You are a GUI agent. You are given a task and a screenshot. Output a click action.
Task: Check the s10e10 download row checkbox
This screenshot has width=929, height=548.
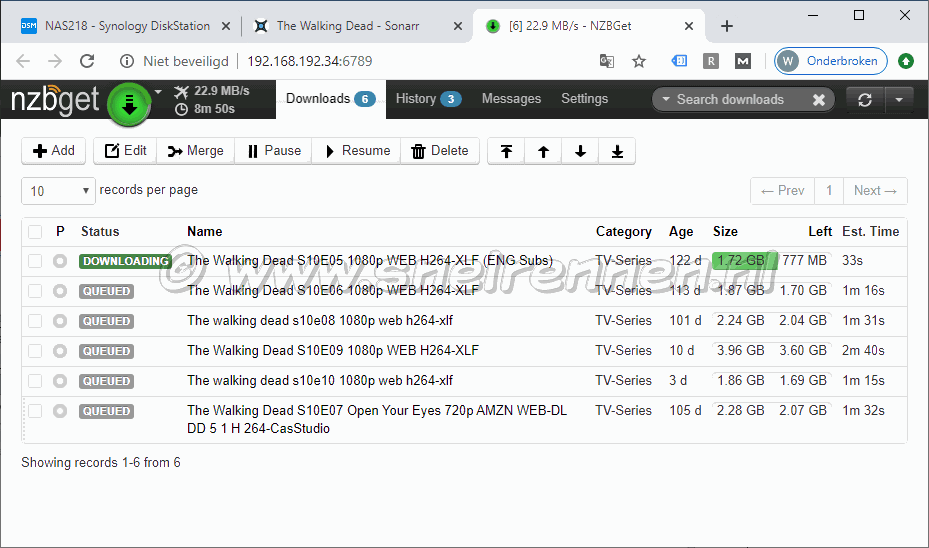tap(35, 381)
